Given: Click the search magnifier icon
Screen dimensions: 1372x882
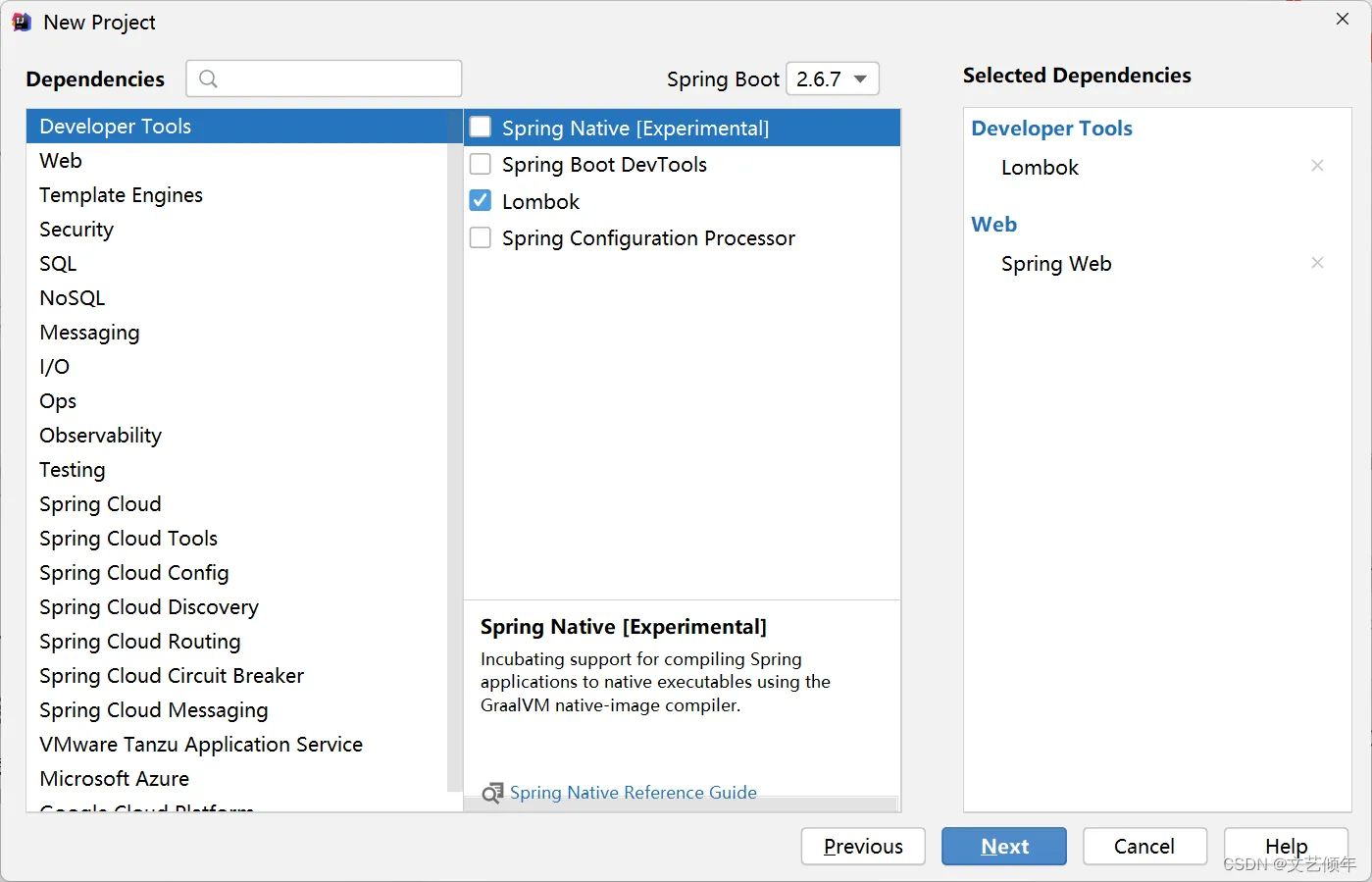Looking at the screenshot, I should coord(208,78).
